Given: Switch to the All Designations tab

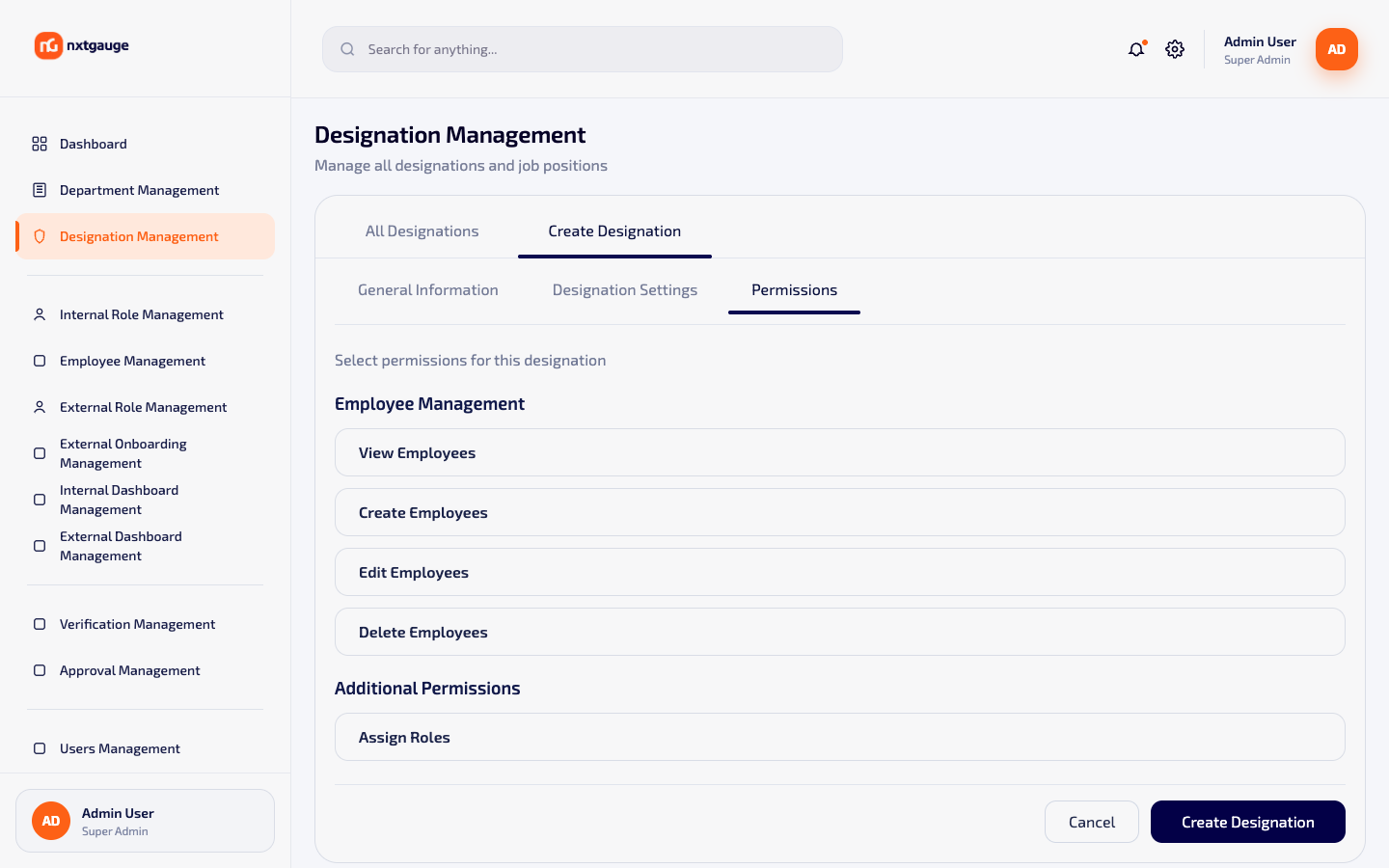Looking at the screenshot, I should [x=422, y=231].
